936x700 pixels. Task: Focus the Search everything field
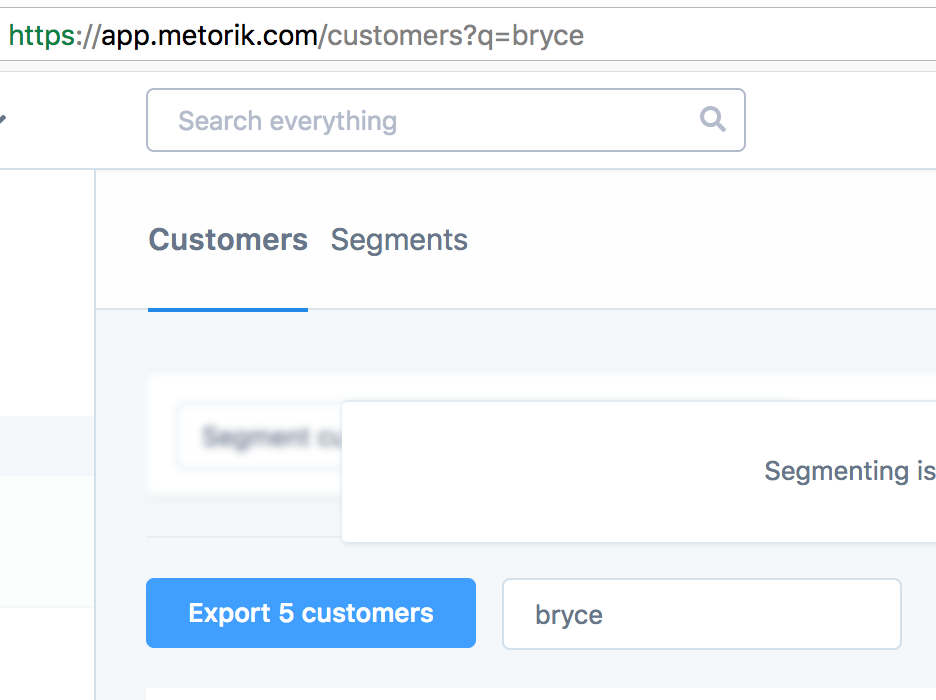click(x=420, y=121)
